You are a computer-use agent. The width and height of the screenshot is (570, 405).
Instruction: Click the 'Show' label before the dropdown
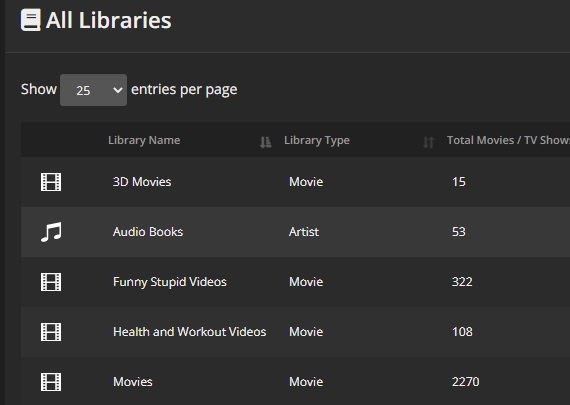click(39, 89)
